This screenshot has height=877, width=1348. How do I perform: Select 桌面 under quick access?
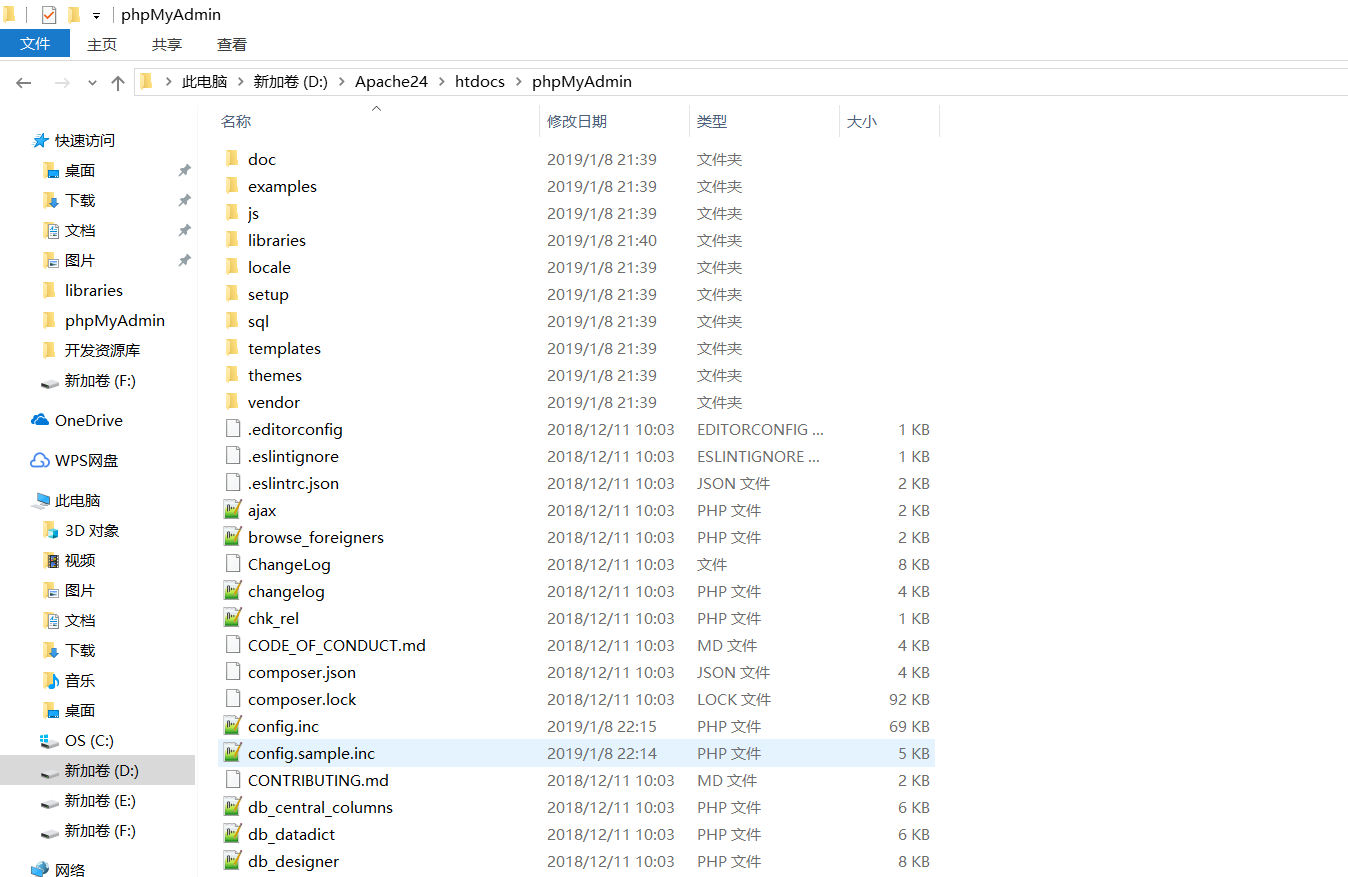click(x=80, y=171)
